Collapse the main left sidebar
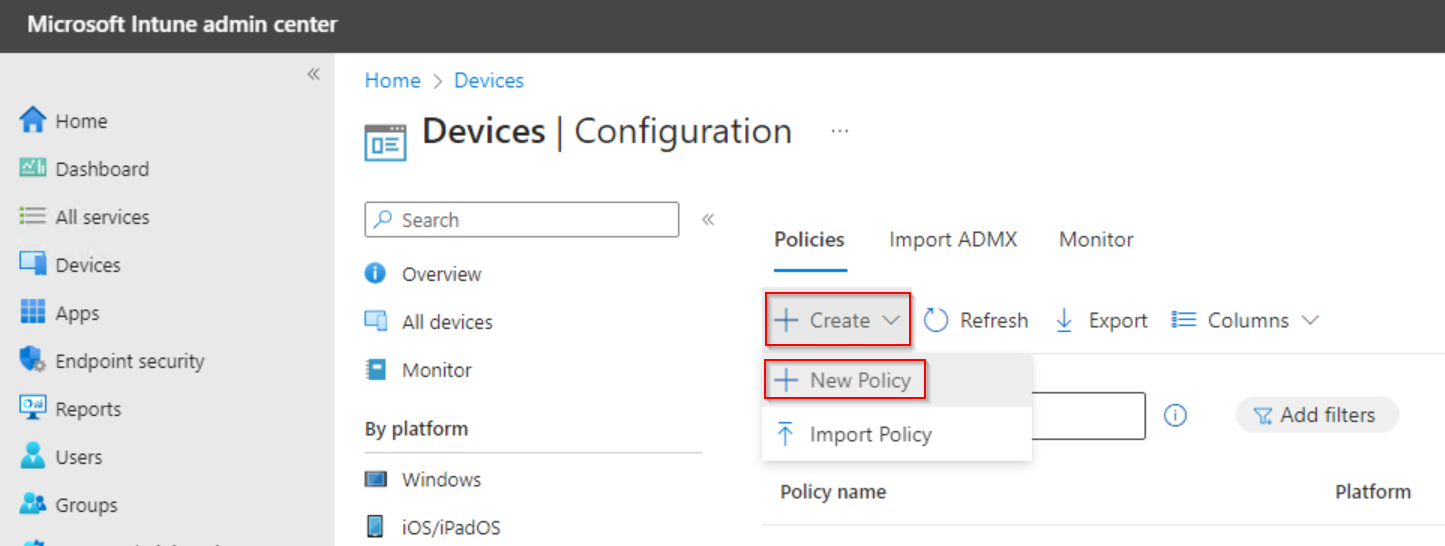Image resolution: width=1445 pixels, height=546 pixels. (x=313, y=75)
